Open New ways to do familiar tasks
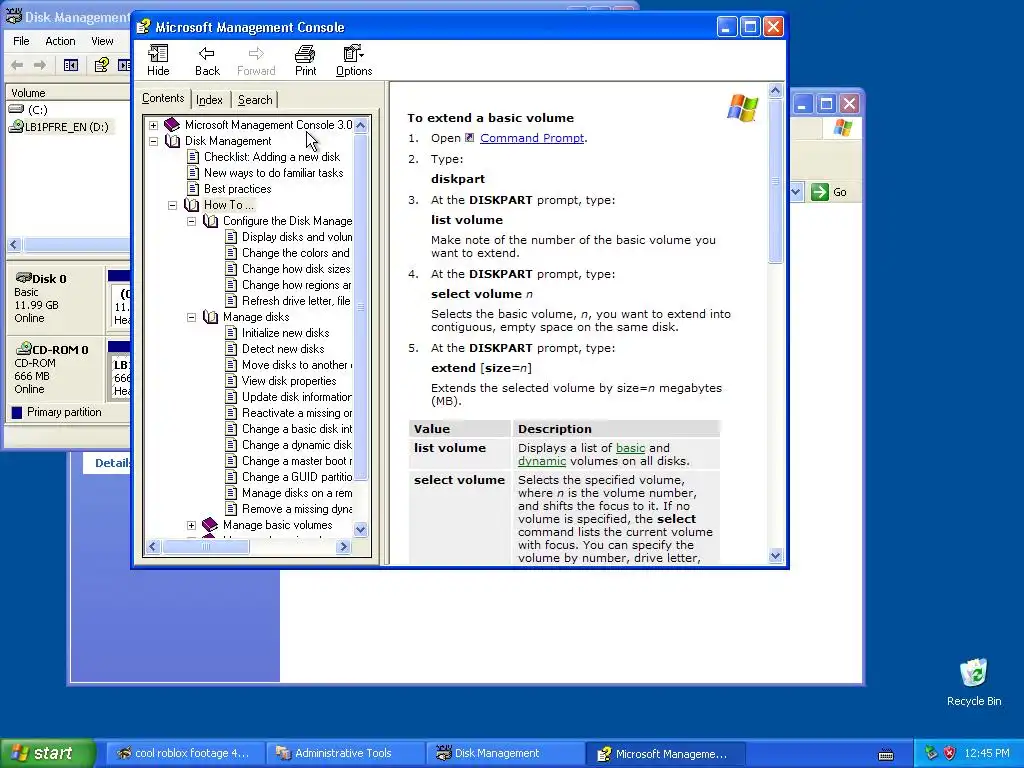Screen dimensions: 1024x768 coord(274,173)
